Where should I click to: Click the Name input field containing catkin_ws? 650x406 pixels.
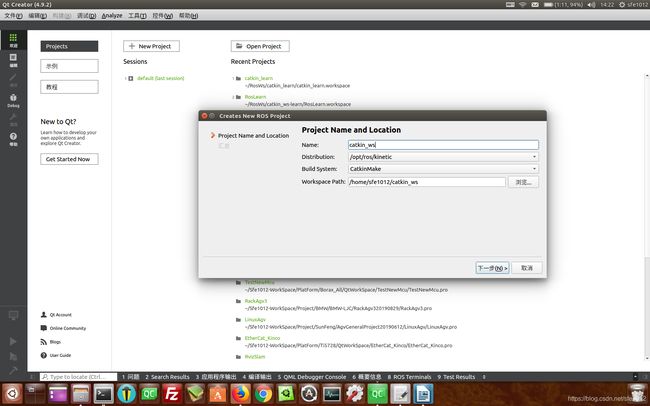443,145
